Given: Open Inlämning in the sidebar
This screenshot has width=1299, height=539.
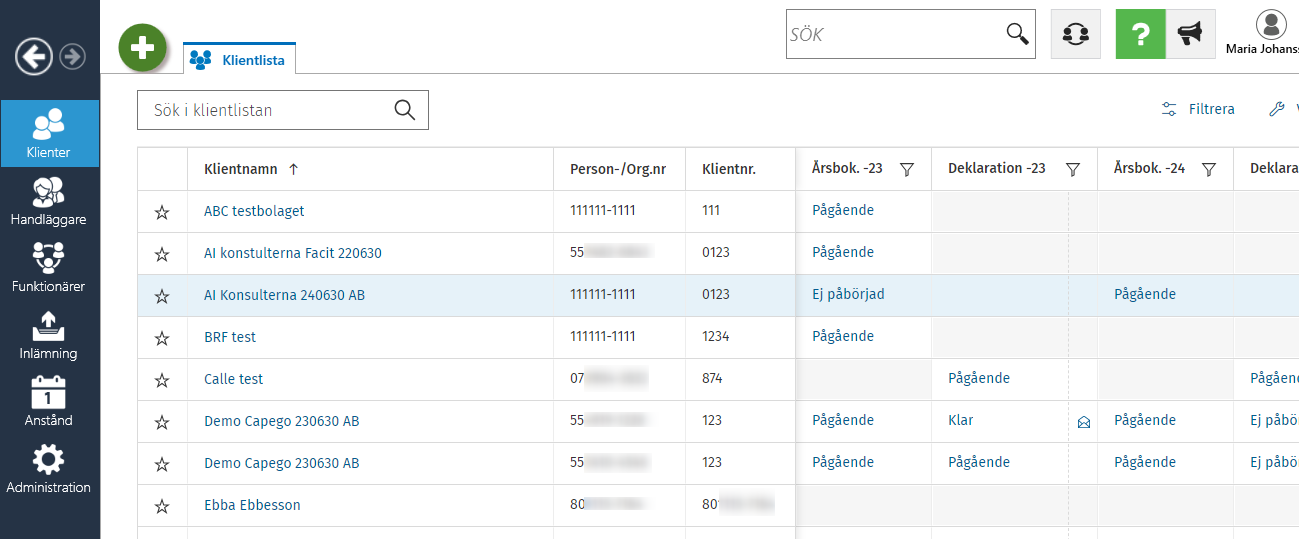Looking at the screenshot, I should point(50,334).
